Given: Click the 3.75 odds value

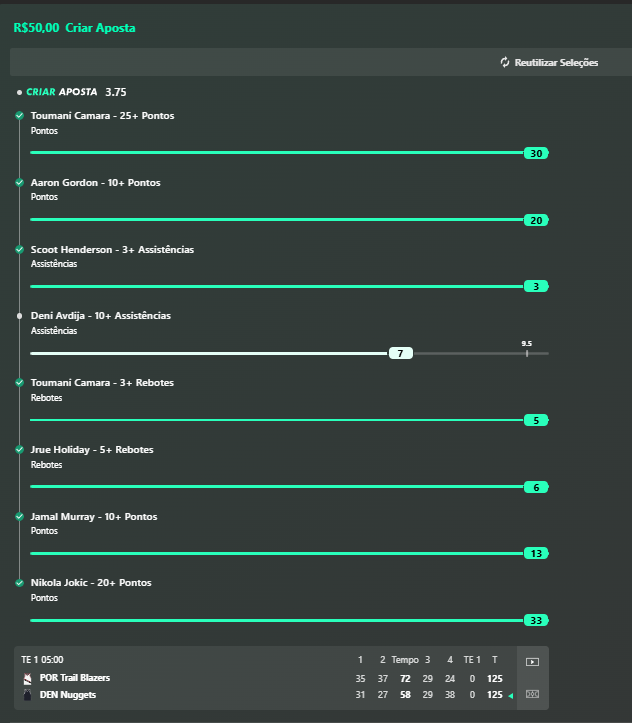Looking at the screenshot, I should (116, 92).
